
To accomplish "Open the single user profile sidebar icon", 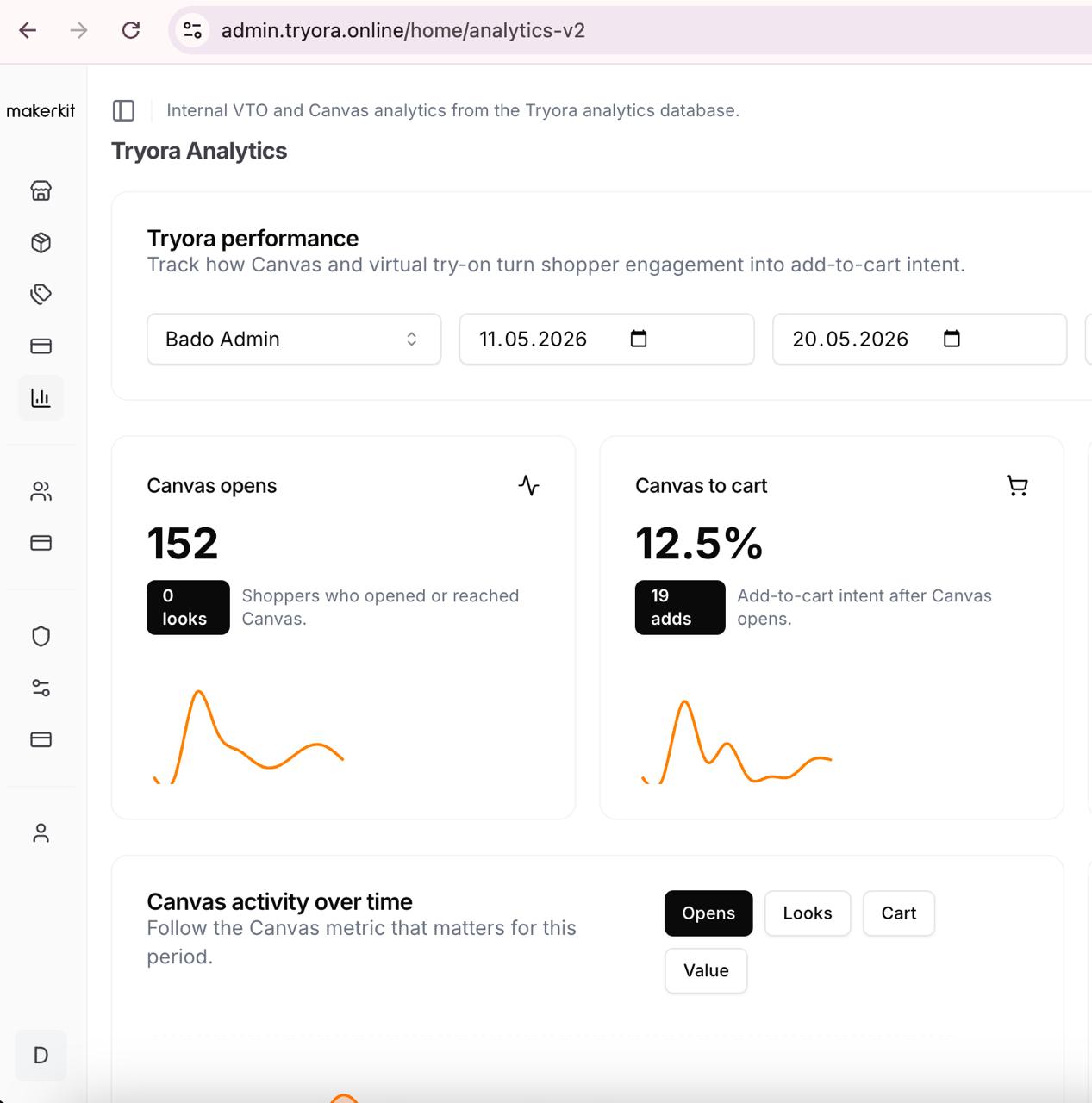I will pyautogui.click(x=41, y=832).
